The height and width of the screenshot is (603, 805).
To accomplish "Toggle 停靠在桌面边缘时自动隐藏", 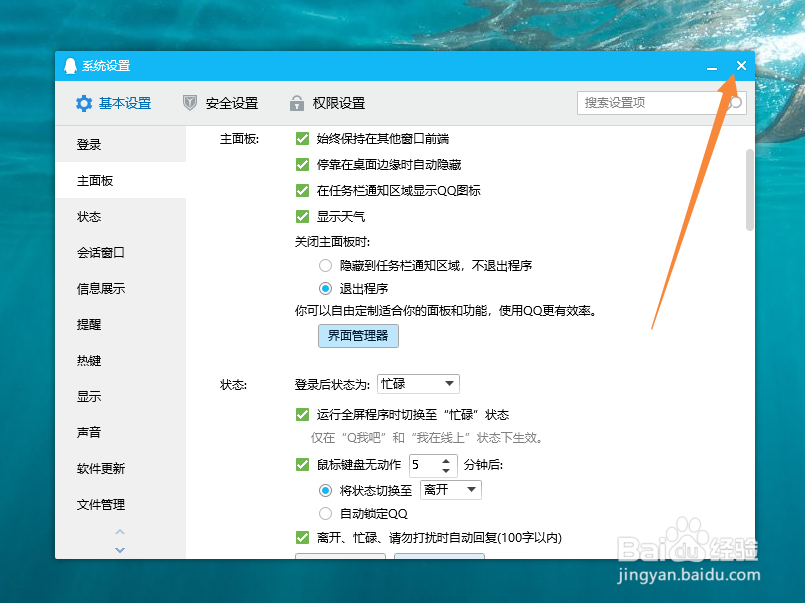I will [x=302, y=165].
